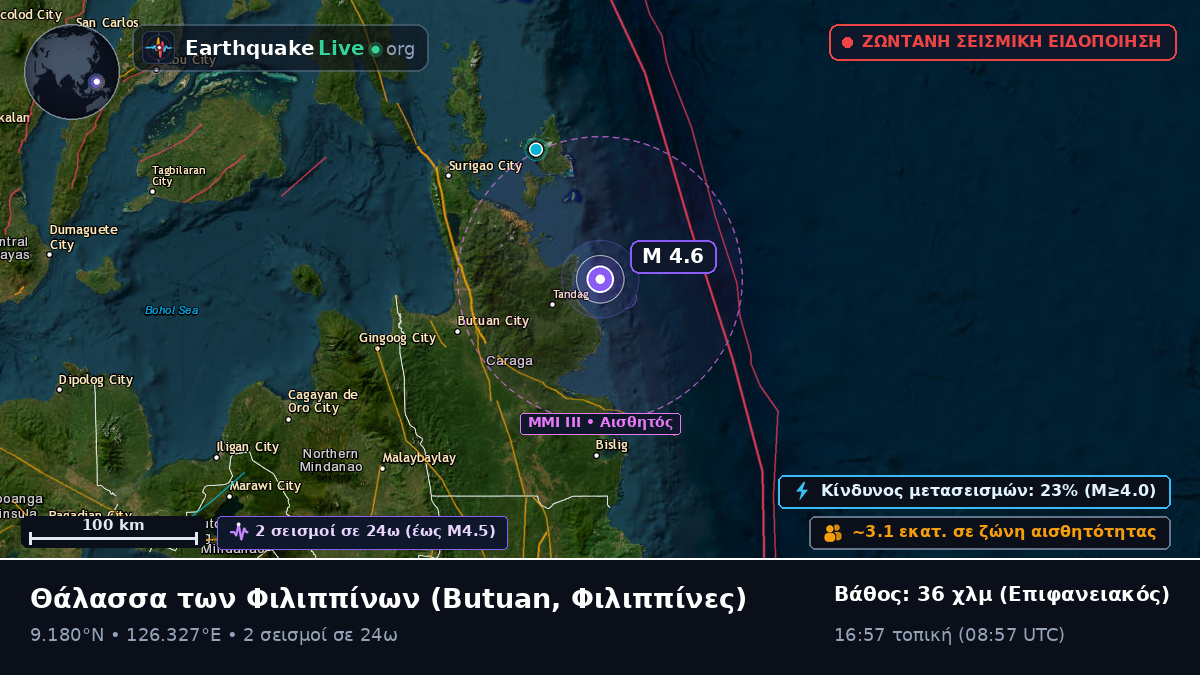Screen dimensions: 1200x675
Task: Click the lightning aftershock risk icon
Action: 802,491
